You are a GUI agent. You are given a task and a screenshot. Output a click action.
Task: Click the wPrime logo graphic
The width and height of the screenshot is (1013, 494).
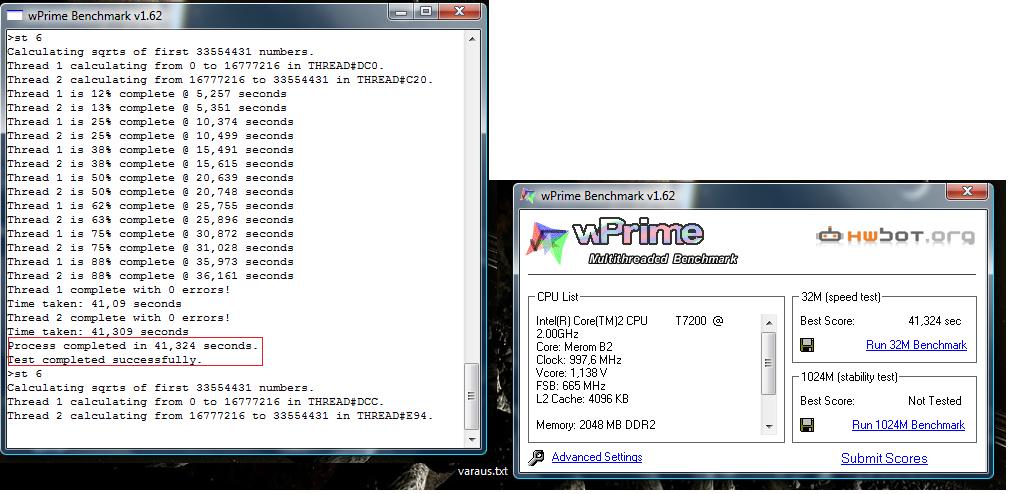(x=632, y=242)
